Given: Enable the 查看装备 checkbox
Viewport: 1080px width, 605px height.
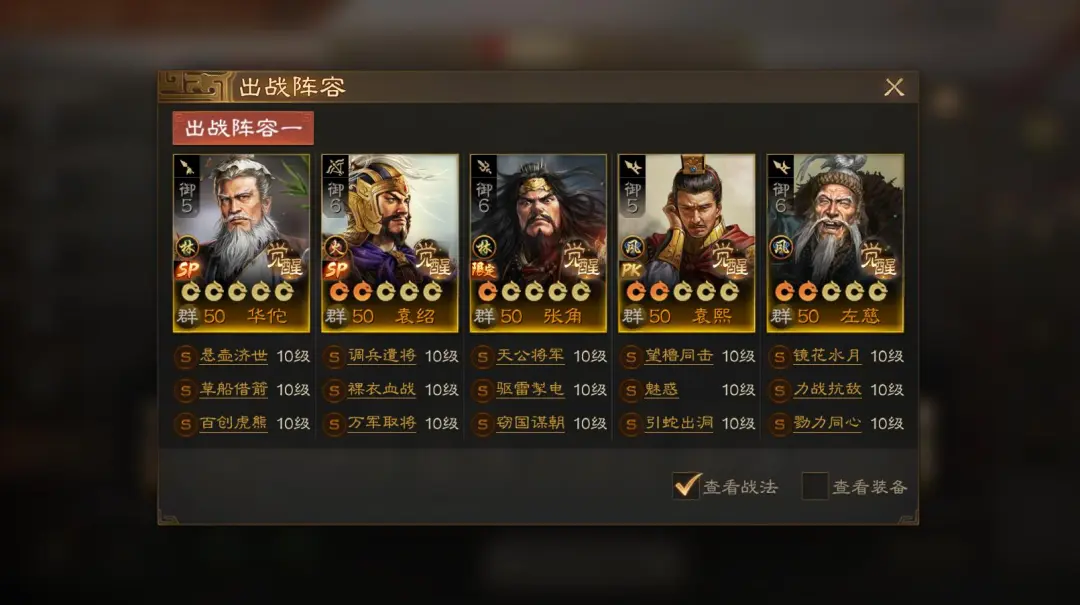Looking at the screenshot, I should [815, 486].
